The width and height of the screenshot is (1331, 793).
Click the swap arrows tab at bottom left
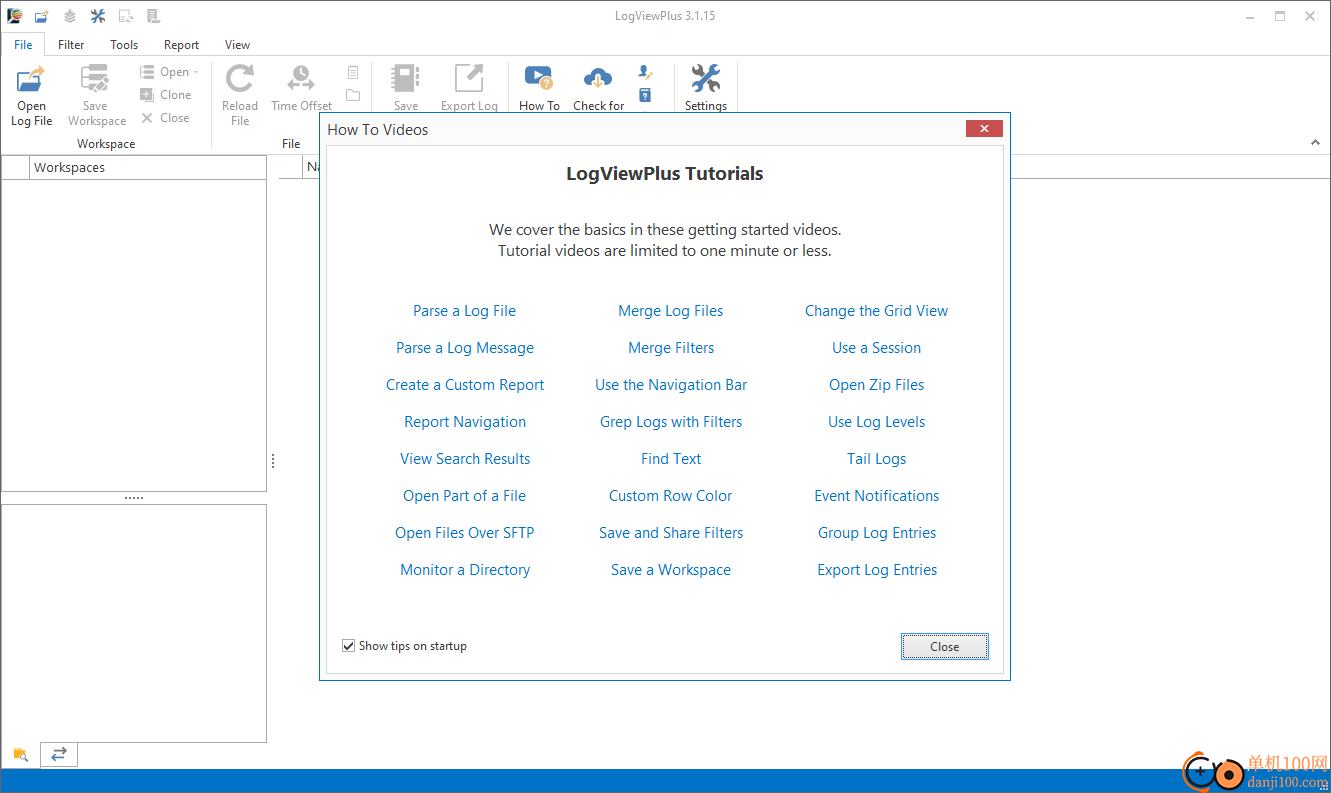pyautogui.click(x=59, y=755)
